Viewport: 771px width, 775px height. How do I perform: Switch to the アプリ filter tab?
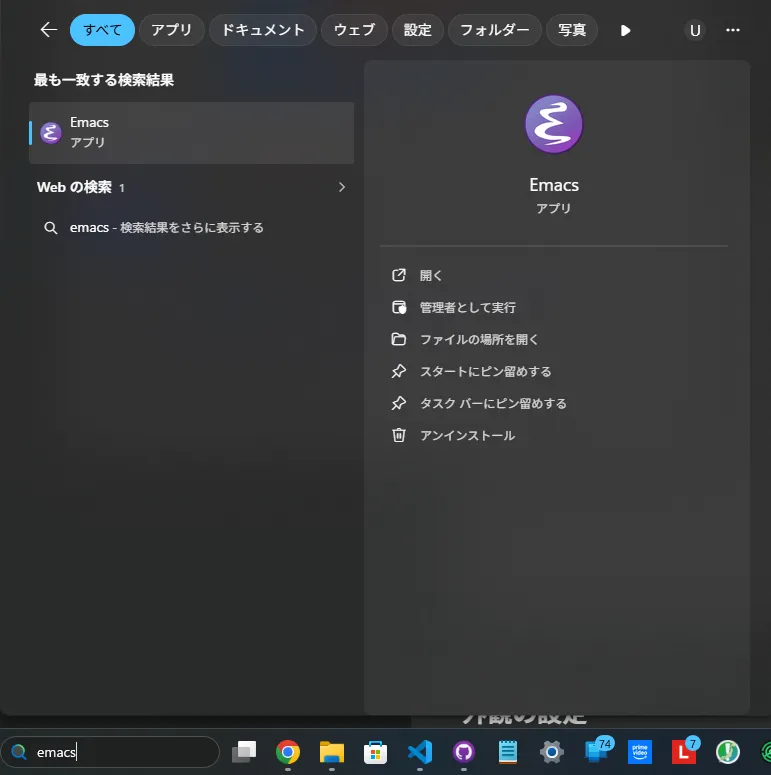171,30
